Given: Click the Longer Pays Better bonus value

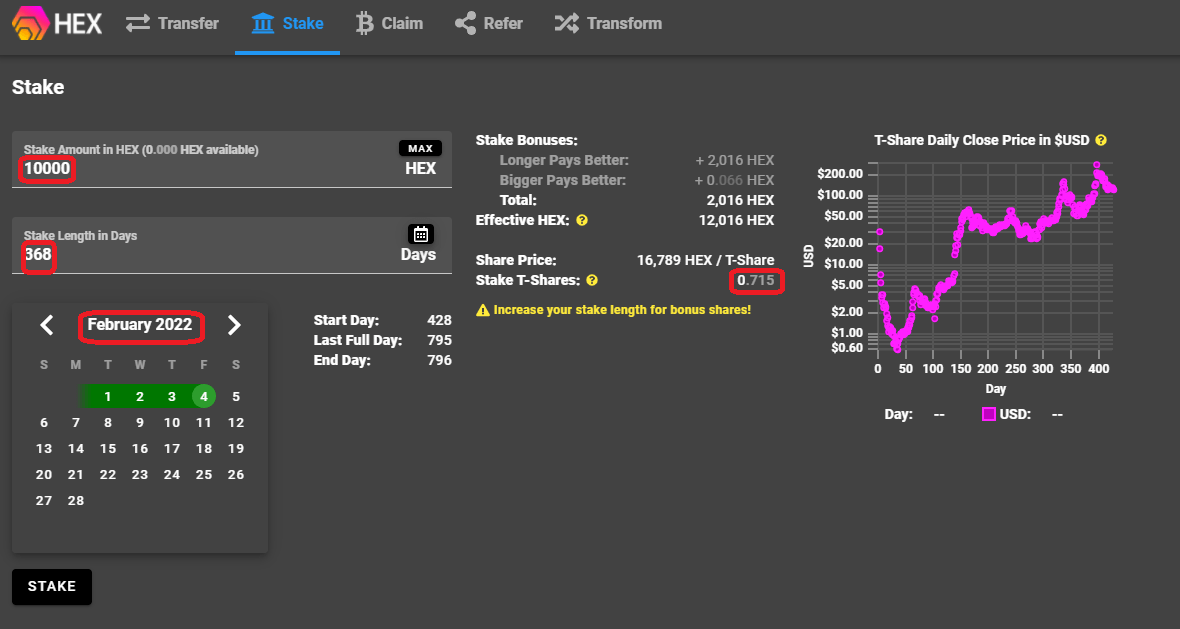Looking at the screenshot, I should [734, 160].
